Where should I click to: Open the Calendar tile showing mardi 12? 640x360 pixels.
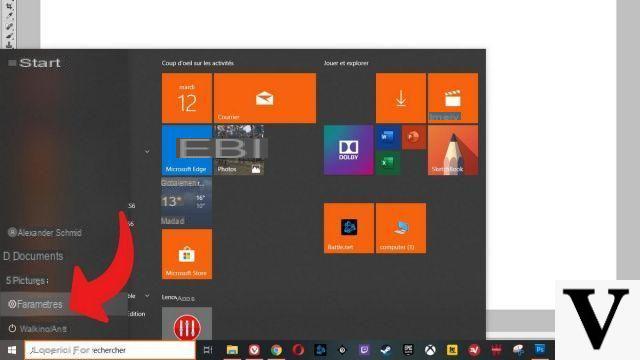coord(187,98)
